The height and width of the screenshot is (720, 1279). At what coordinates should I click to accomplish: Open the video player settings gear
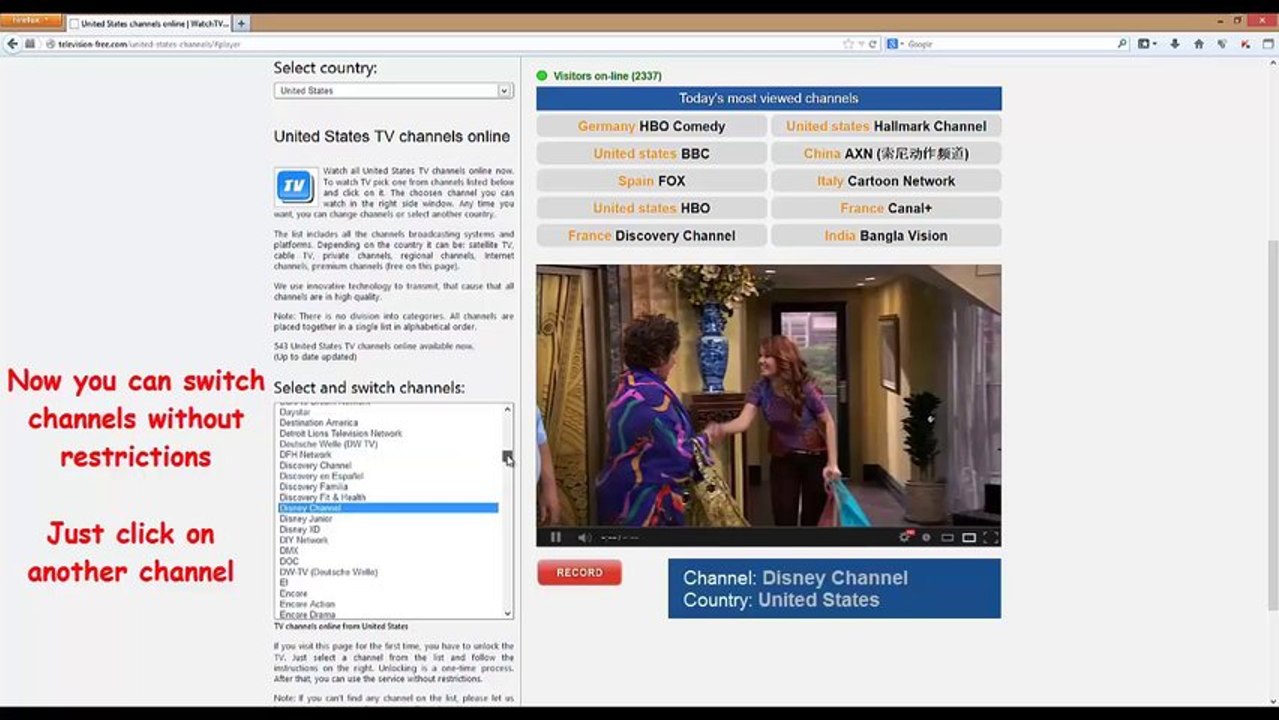905,537
